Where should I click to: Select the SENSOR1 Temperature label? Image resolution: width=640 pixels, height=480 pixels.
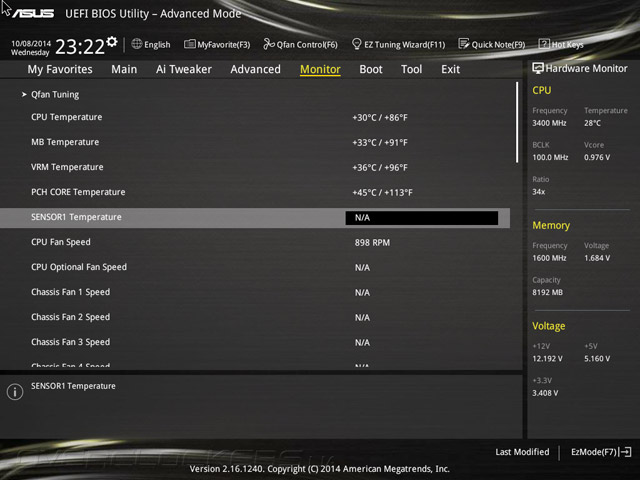pos(76,217)
